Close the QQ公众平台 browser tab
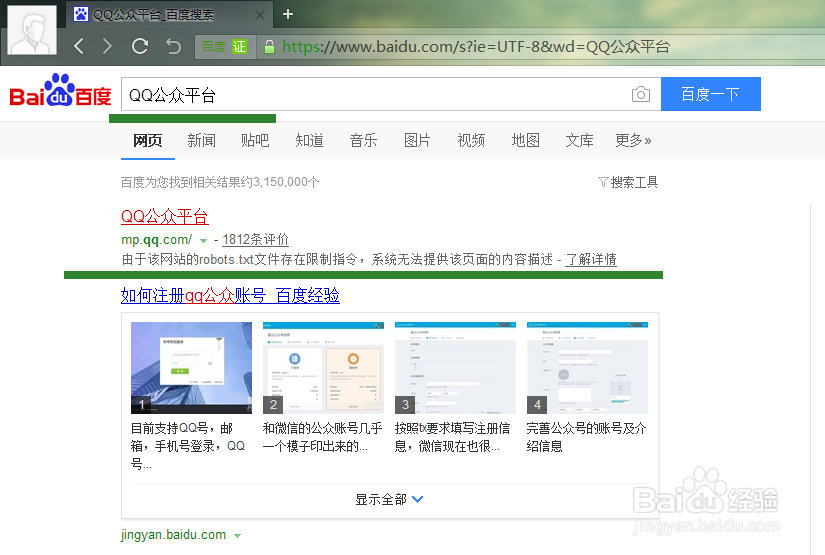 (260, 15)
